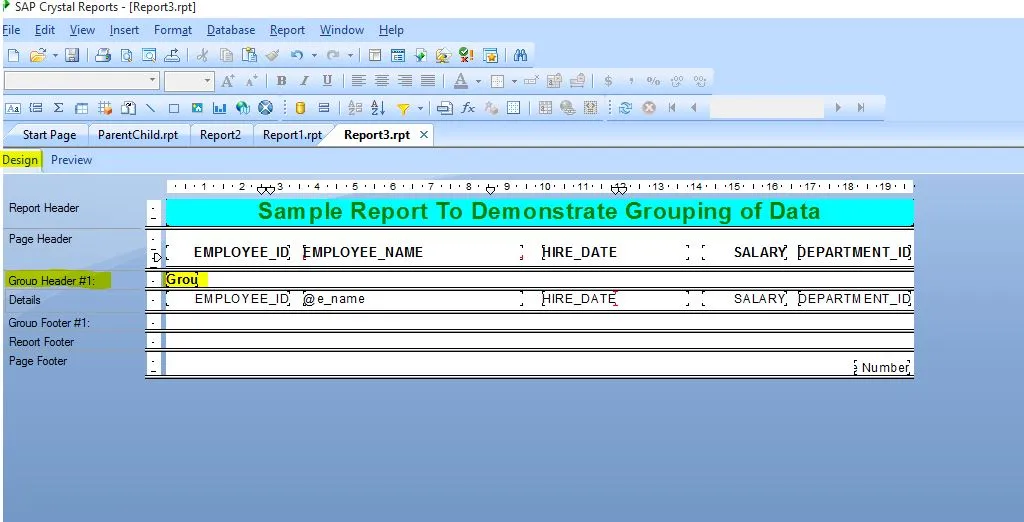The width and height of the screenshot is (1024, 522).
Task: Click the Insert Picture icon
Action: tap(197, 108)
